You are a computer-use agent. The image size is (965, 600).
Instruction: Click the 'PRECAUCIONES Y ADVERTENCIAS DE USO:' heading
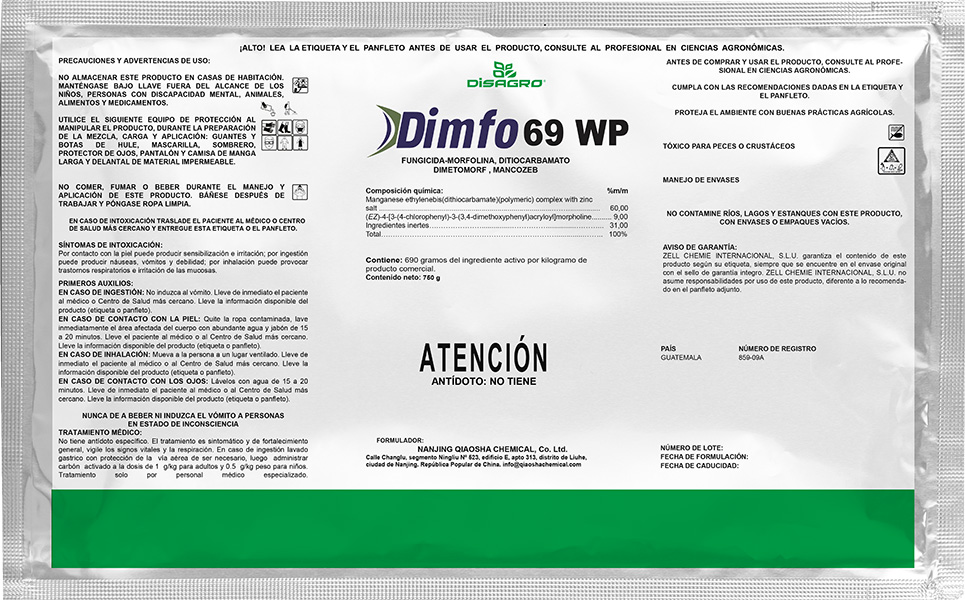coord(134,61)
